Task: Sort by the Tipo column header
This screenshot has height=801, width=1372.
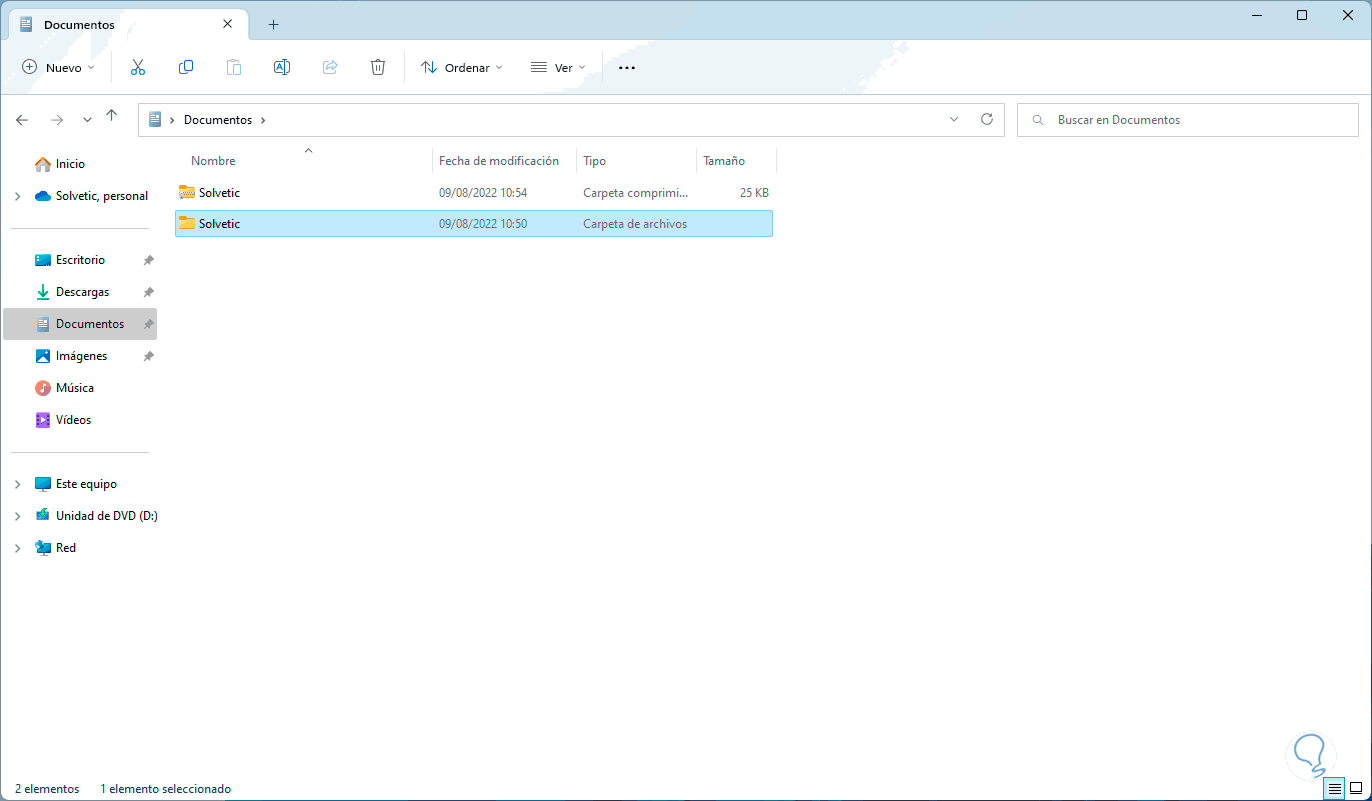Action: point(595,161)
